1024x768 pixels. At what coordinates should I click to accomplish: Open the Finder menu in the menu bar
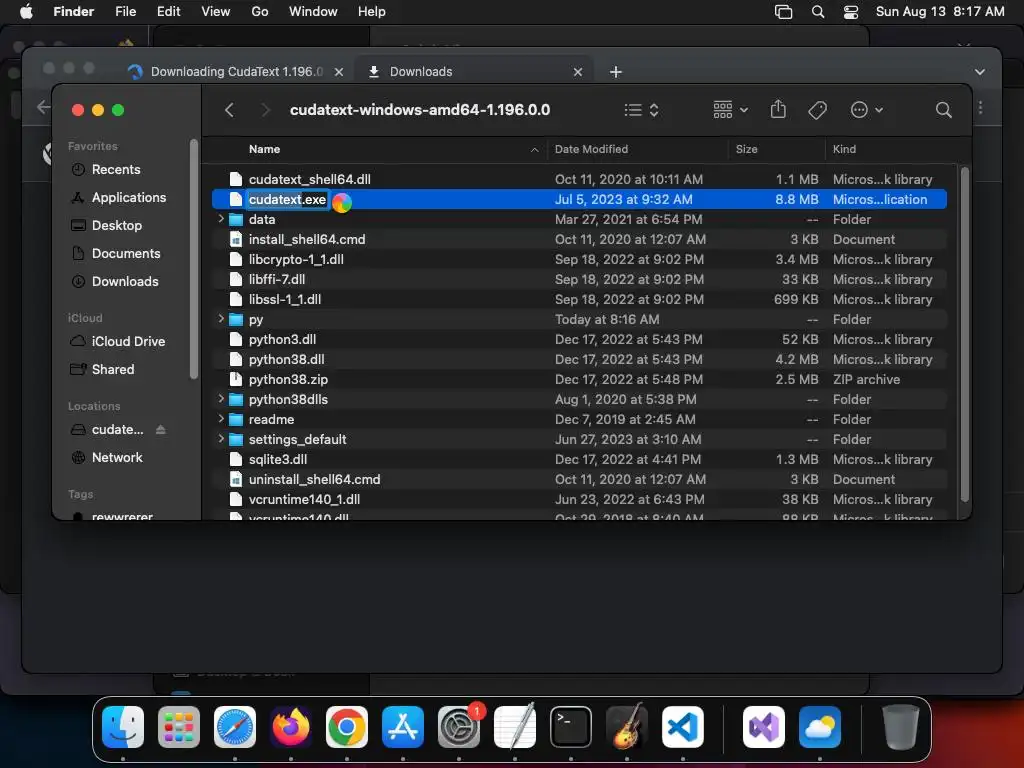[74, 12]
